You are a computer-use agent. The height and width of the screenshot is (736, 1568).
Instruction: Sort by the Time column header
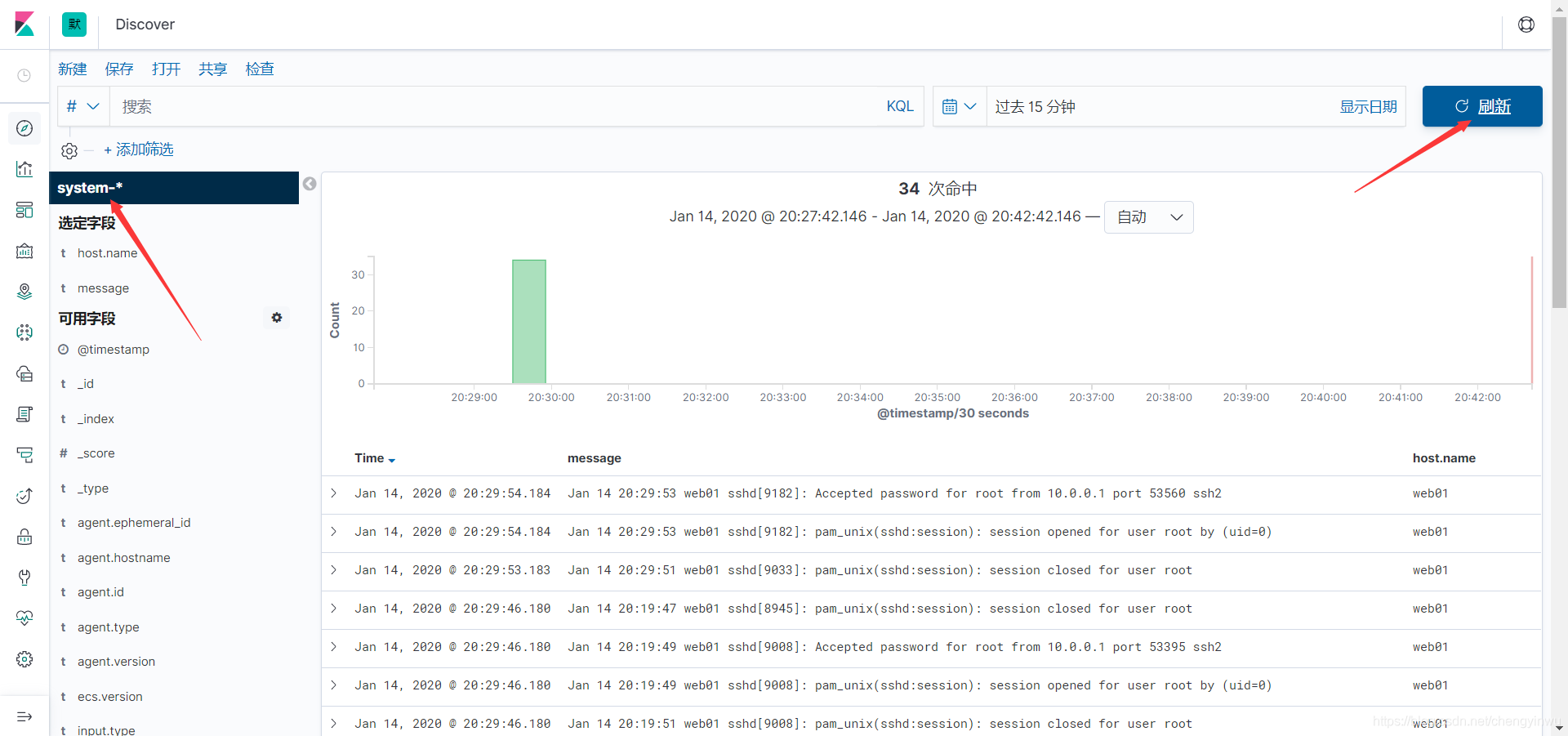(x=375, y=458)
